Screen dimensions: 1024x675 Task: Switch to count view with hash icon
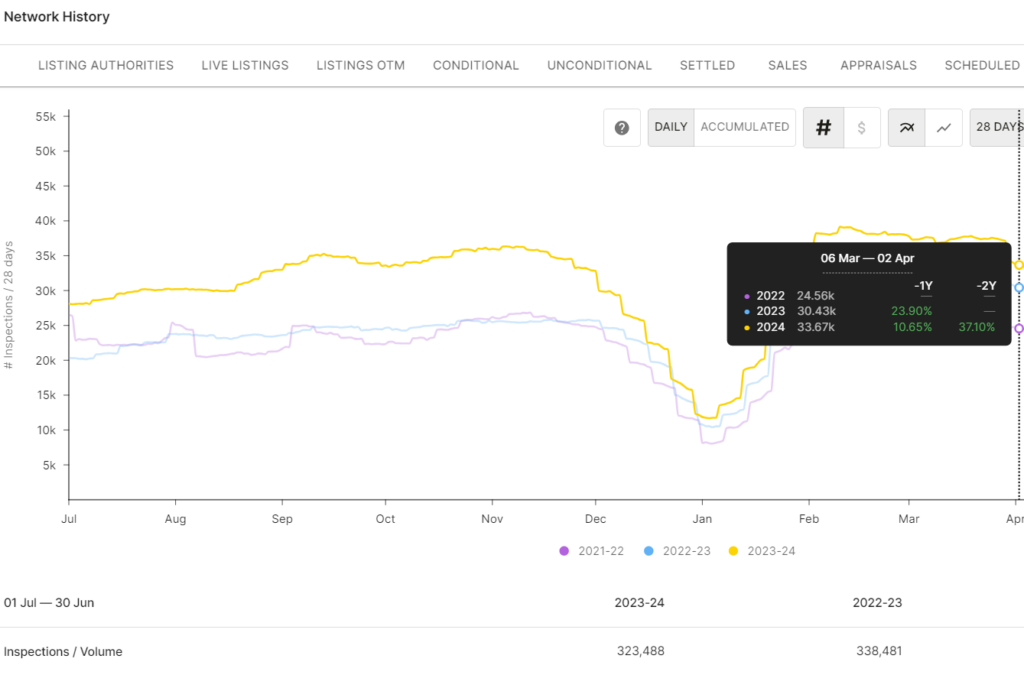tap(824, 128)
